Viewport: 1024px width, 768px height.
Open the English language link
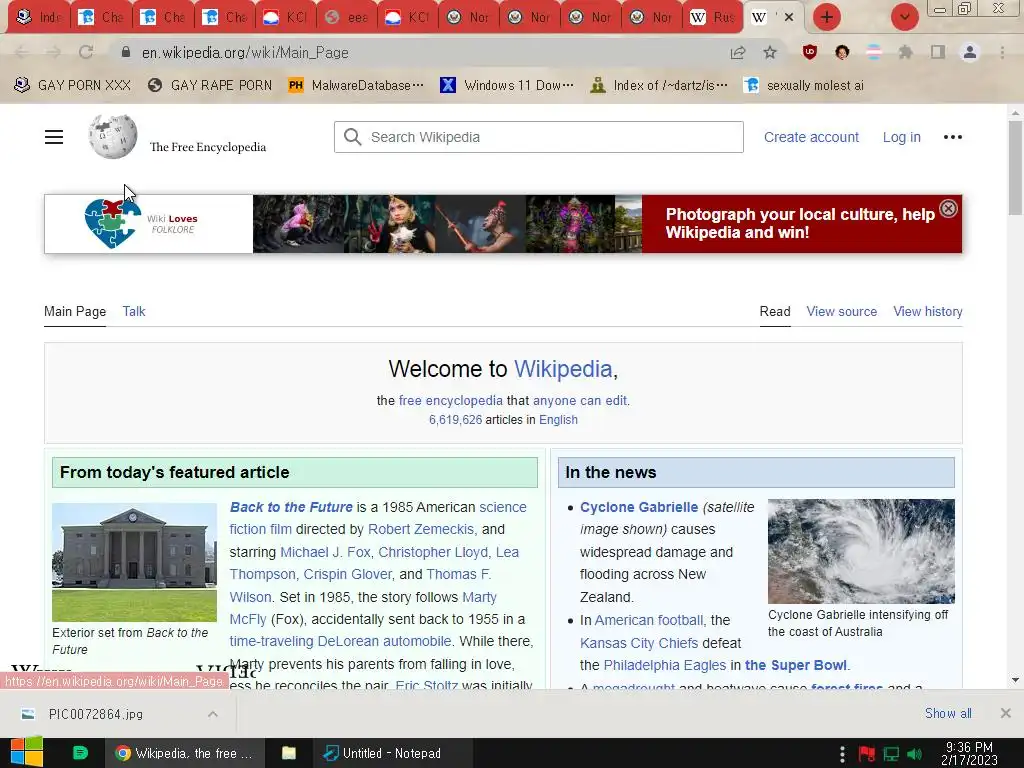(x=558, y=420)
